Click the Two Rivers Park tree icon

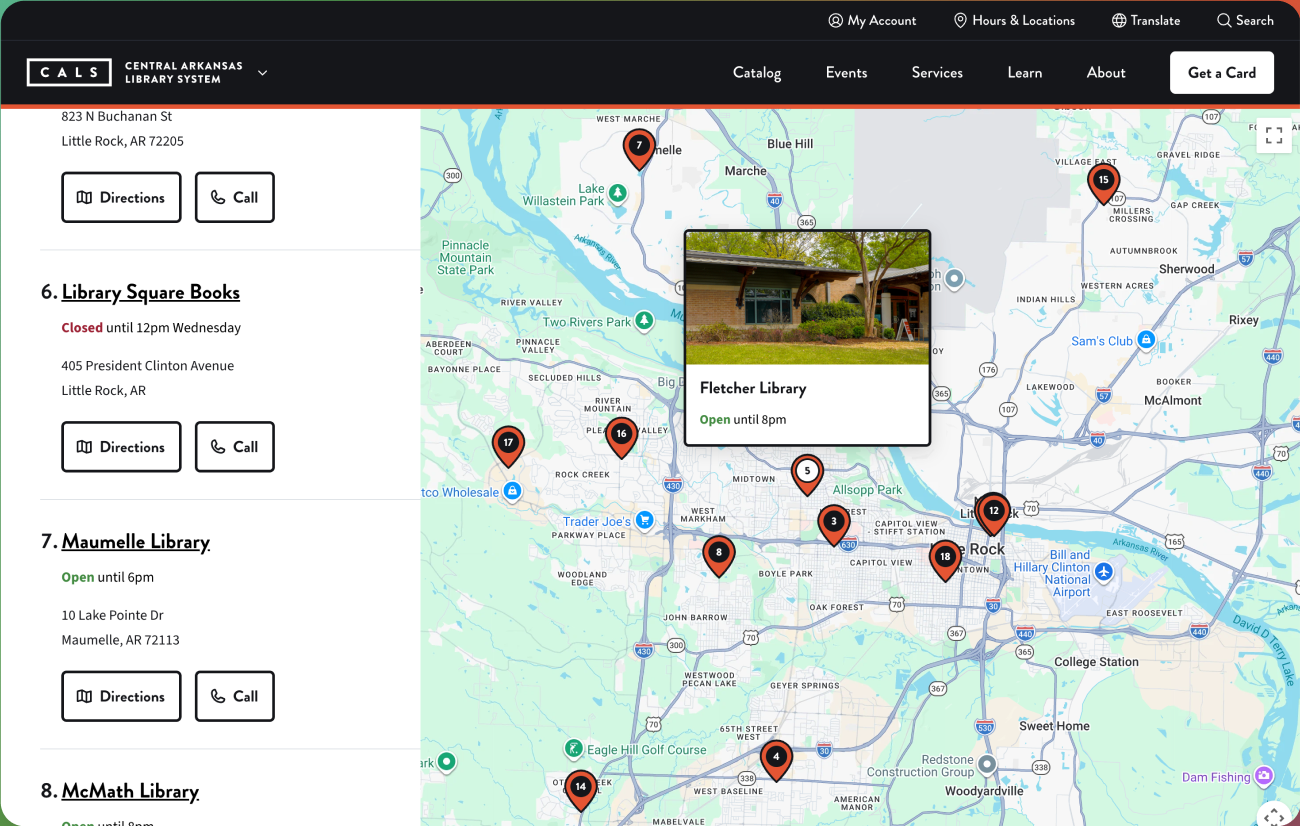pos(645,321)
